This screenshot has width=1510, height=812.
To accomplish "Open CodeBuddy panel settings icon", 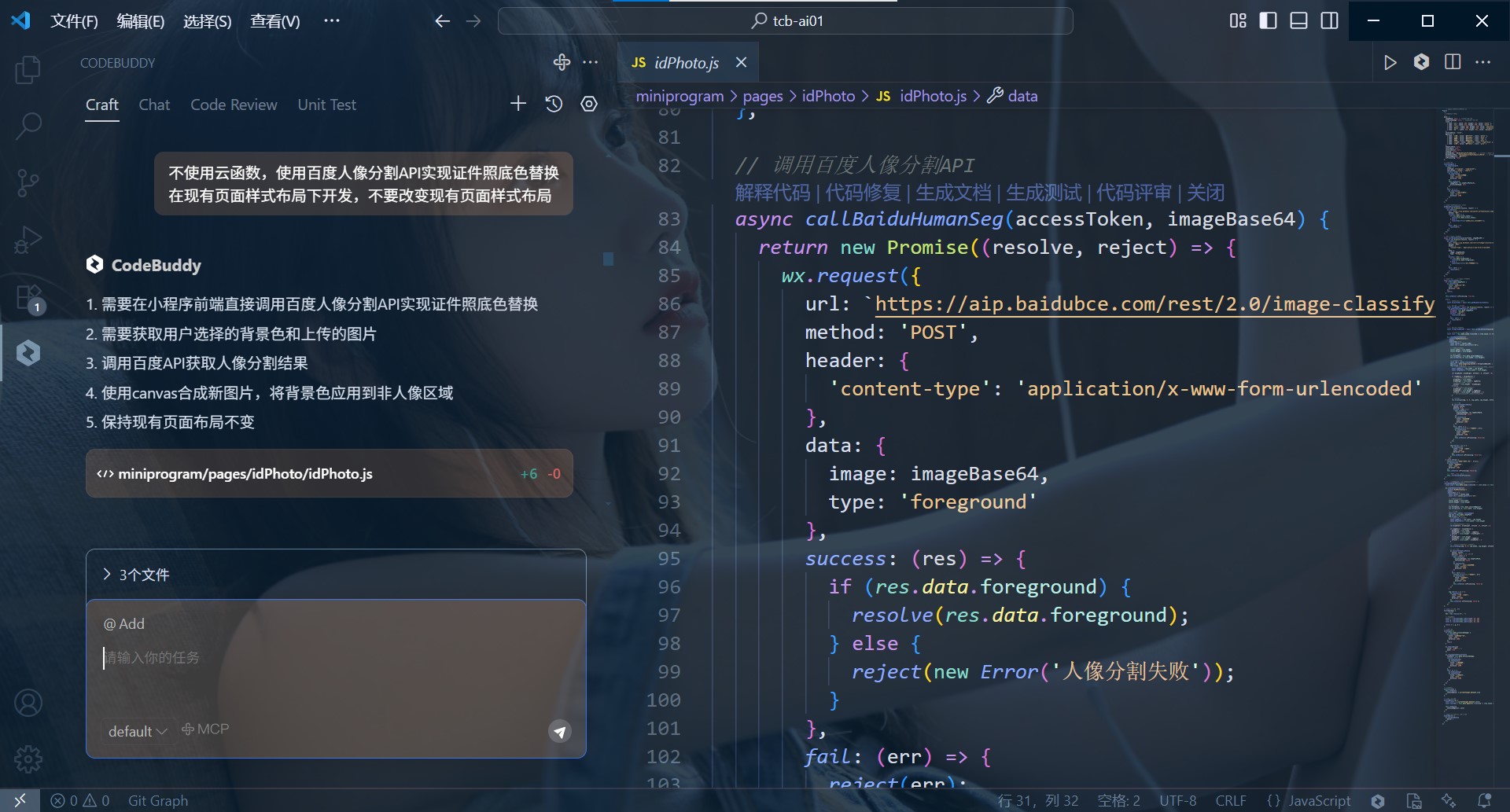I will click(589, 104).
